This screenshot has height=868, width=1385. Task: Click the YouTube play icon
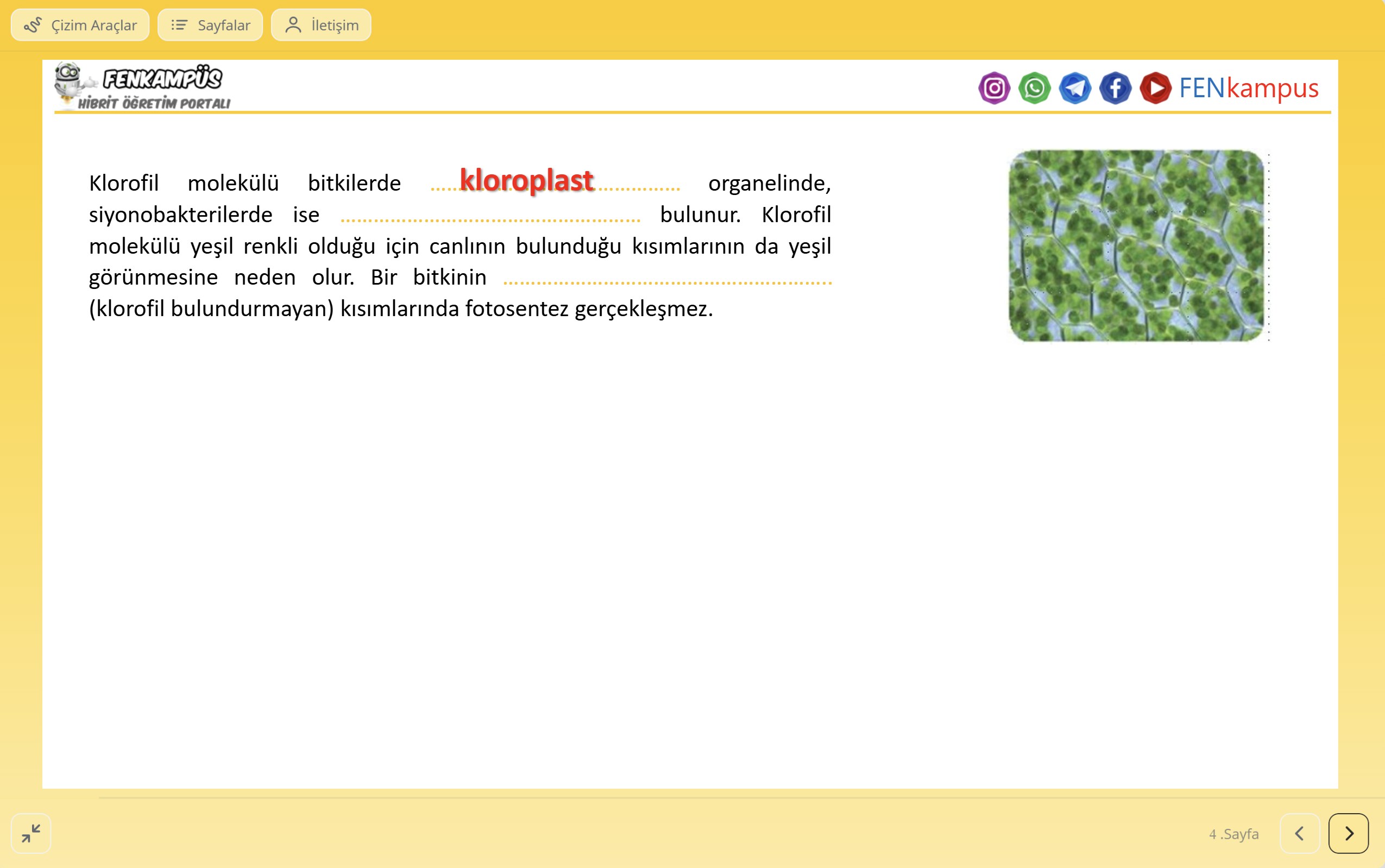point(1155,89)
